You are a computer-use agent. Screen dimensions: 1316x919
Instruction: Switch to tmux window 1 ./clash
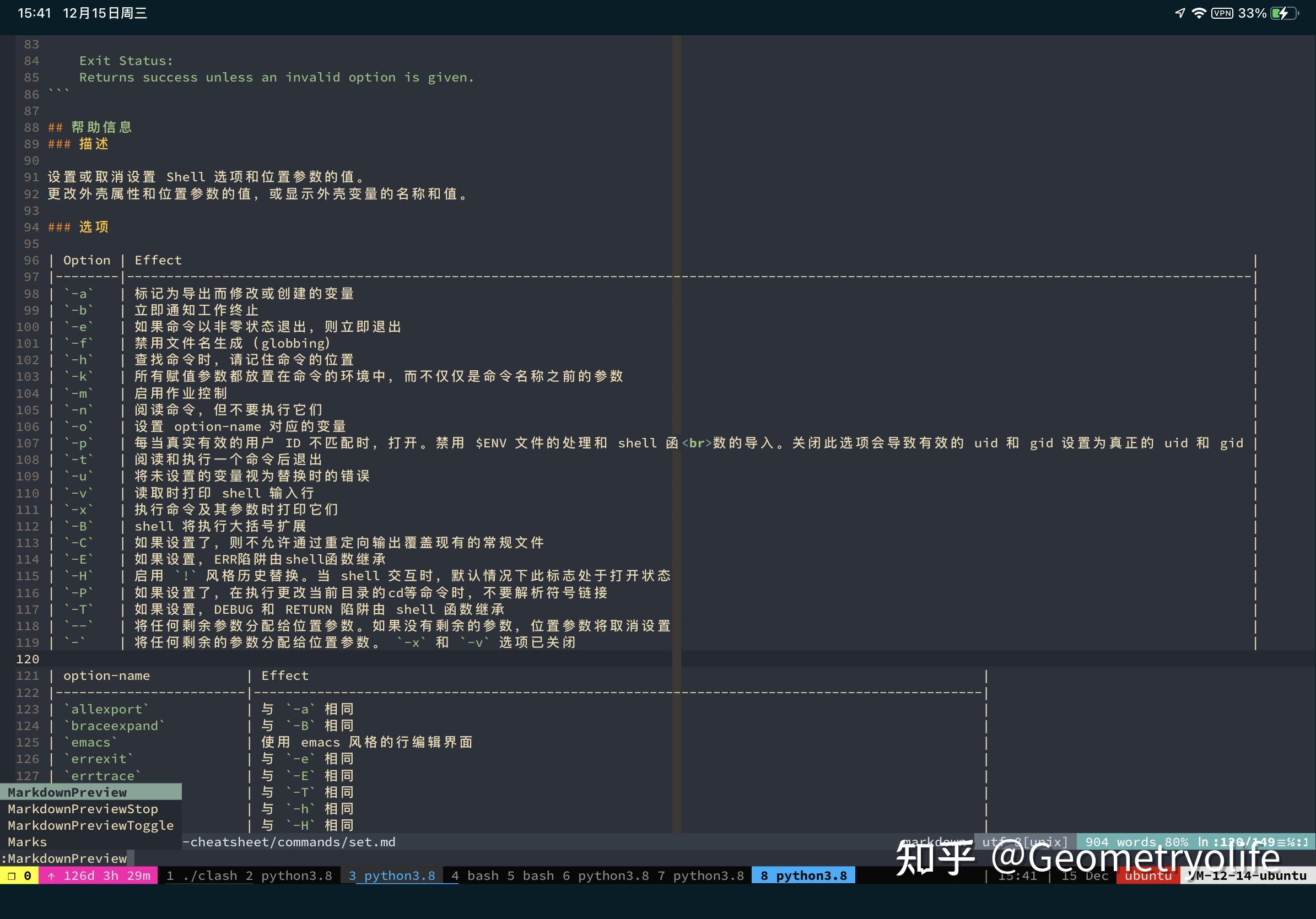point(202,875)
